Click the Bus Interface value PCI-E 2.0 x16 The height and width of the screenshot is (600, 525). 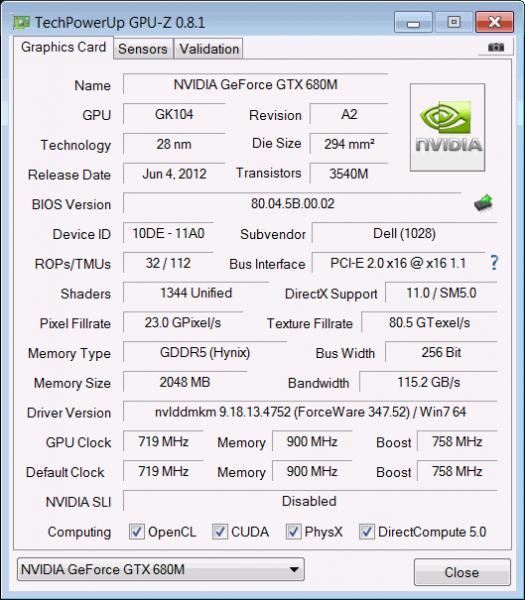click(x=398, y=263)
